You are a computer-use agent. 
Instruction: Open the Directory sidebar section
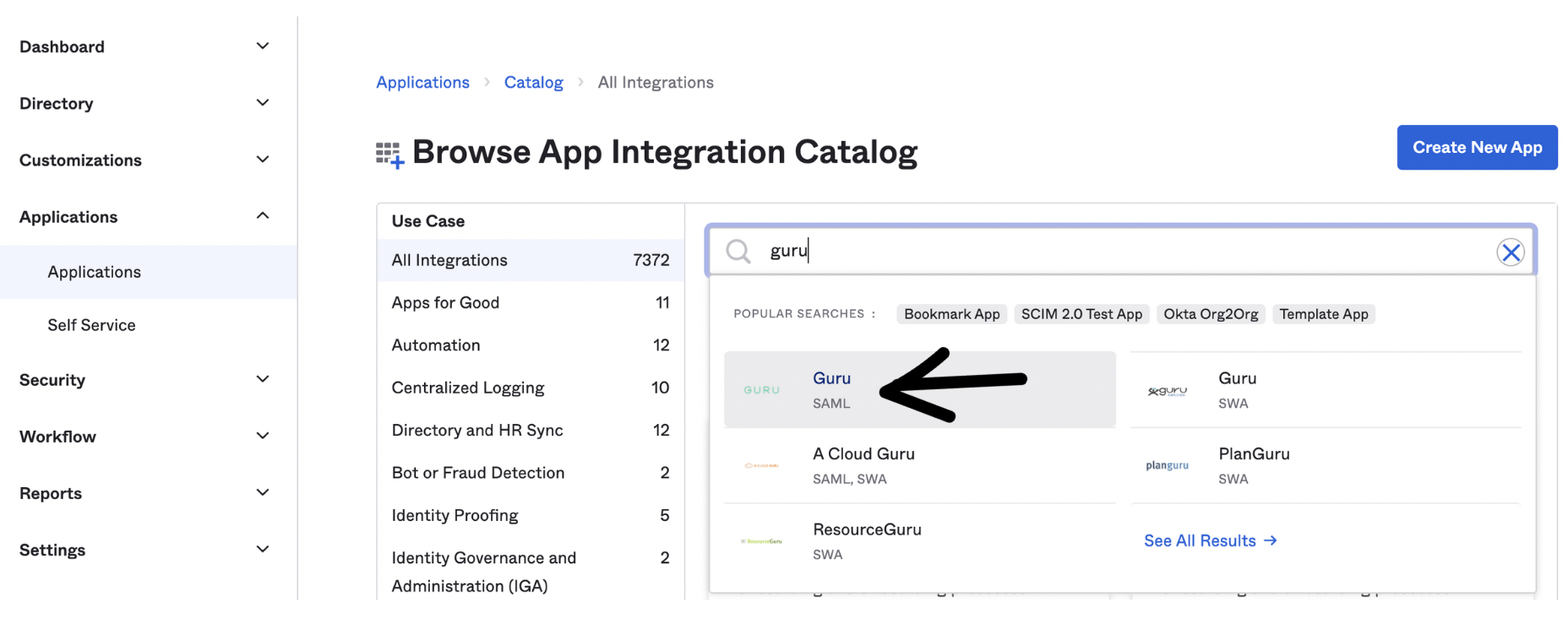click(56, 103)
